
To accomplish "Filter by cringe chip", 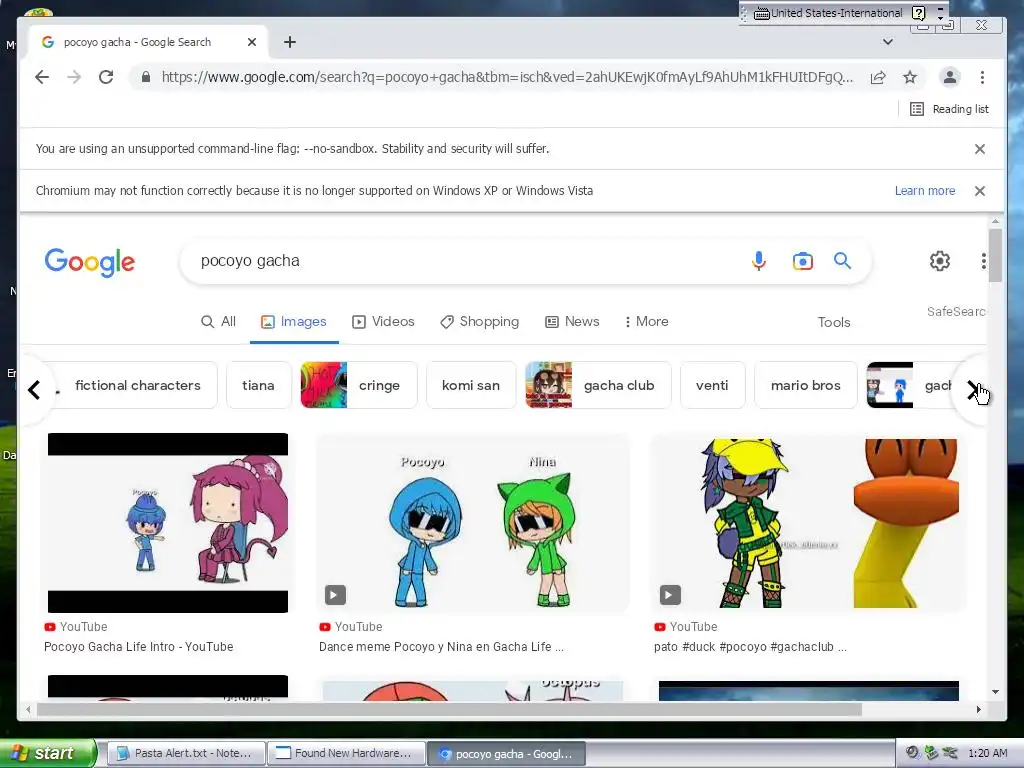I will 359,385.
